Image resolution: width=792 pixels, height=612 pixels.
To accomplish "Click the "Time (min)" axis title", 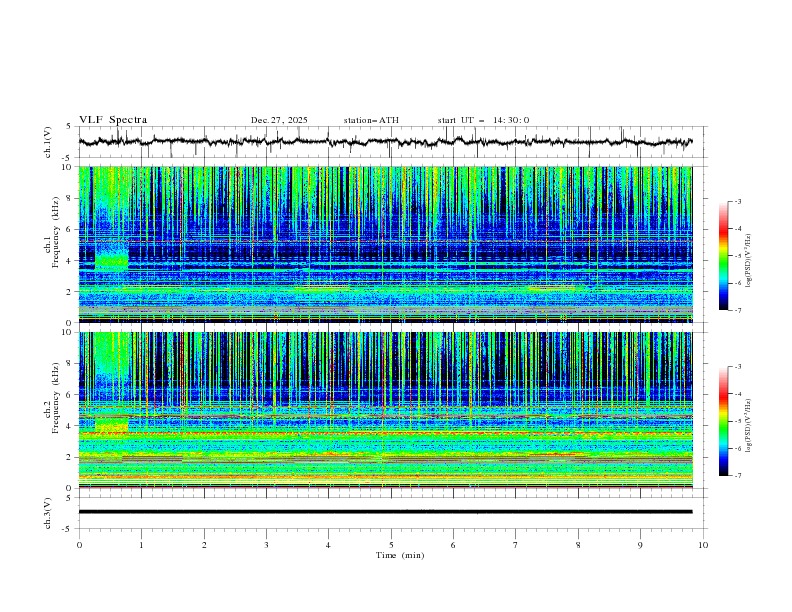I will pyautogui.click(x=400, y=555).
